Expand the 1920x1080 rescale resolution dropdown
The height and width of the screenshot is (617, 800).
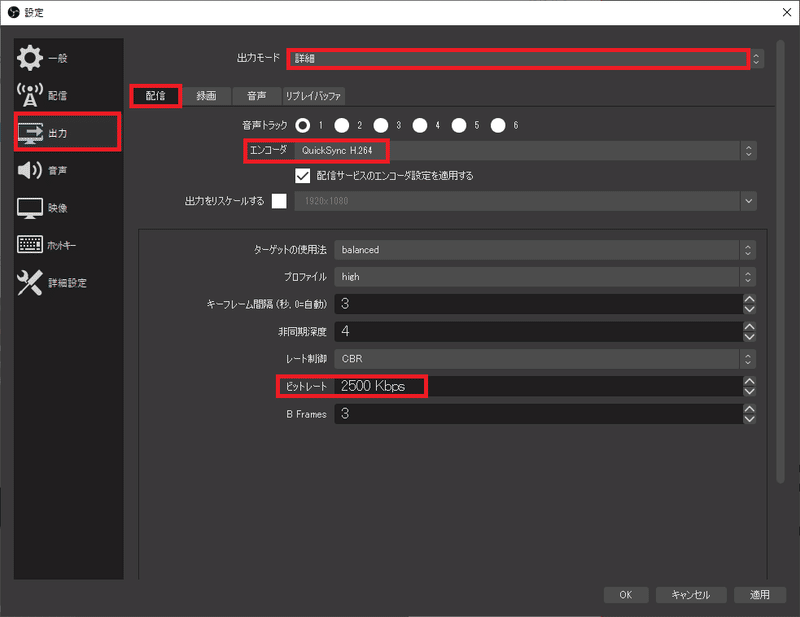[526, 201]
